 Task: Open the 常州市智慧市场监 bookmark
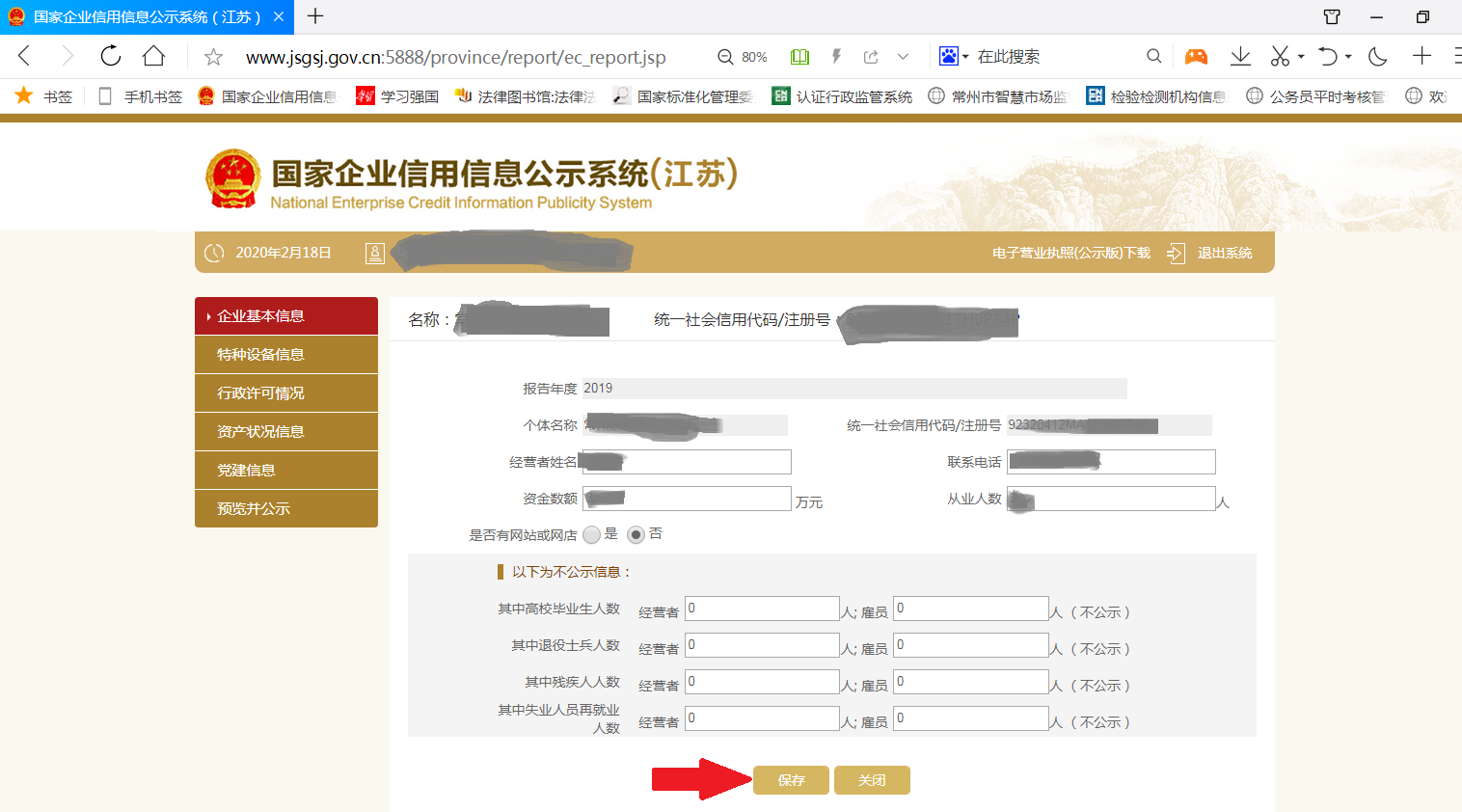pyautogui.click(x=998, y=95)
